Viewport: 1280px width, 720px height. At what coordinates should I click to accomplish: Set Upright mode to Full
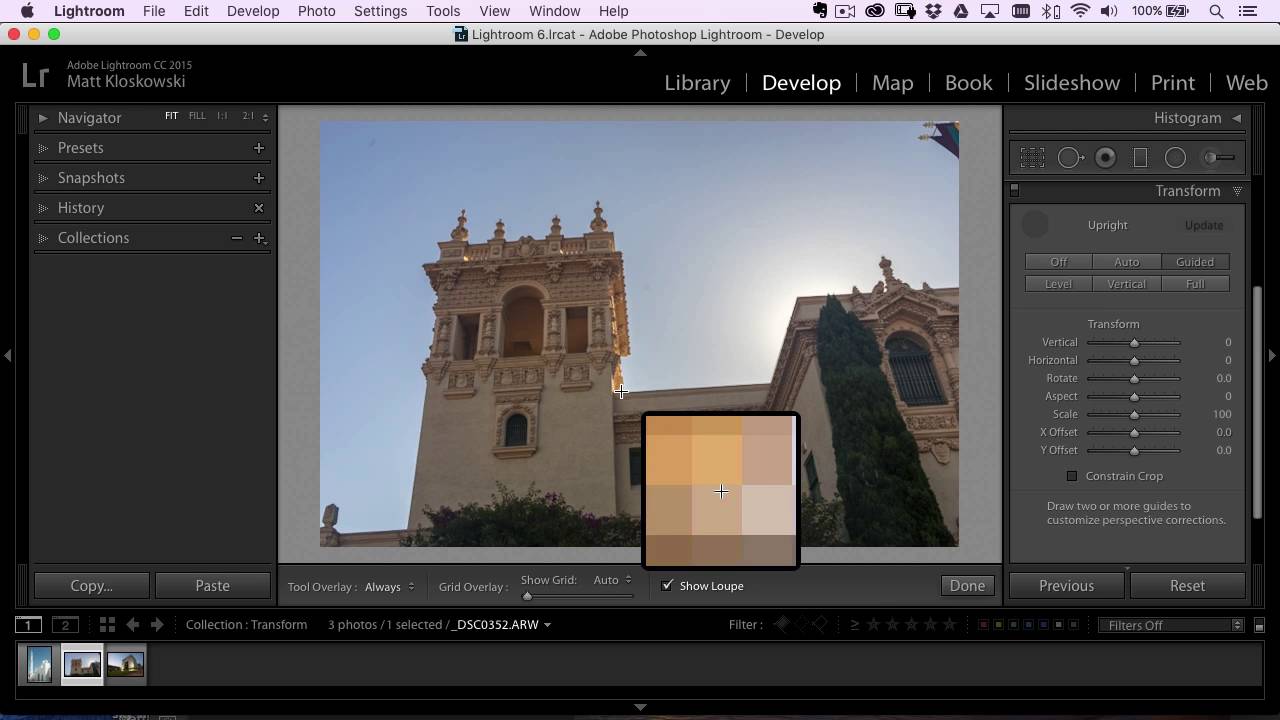[x=1195, y=284]
